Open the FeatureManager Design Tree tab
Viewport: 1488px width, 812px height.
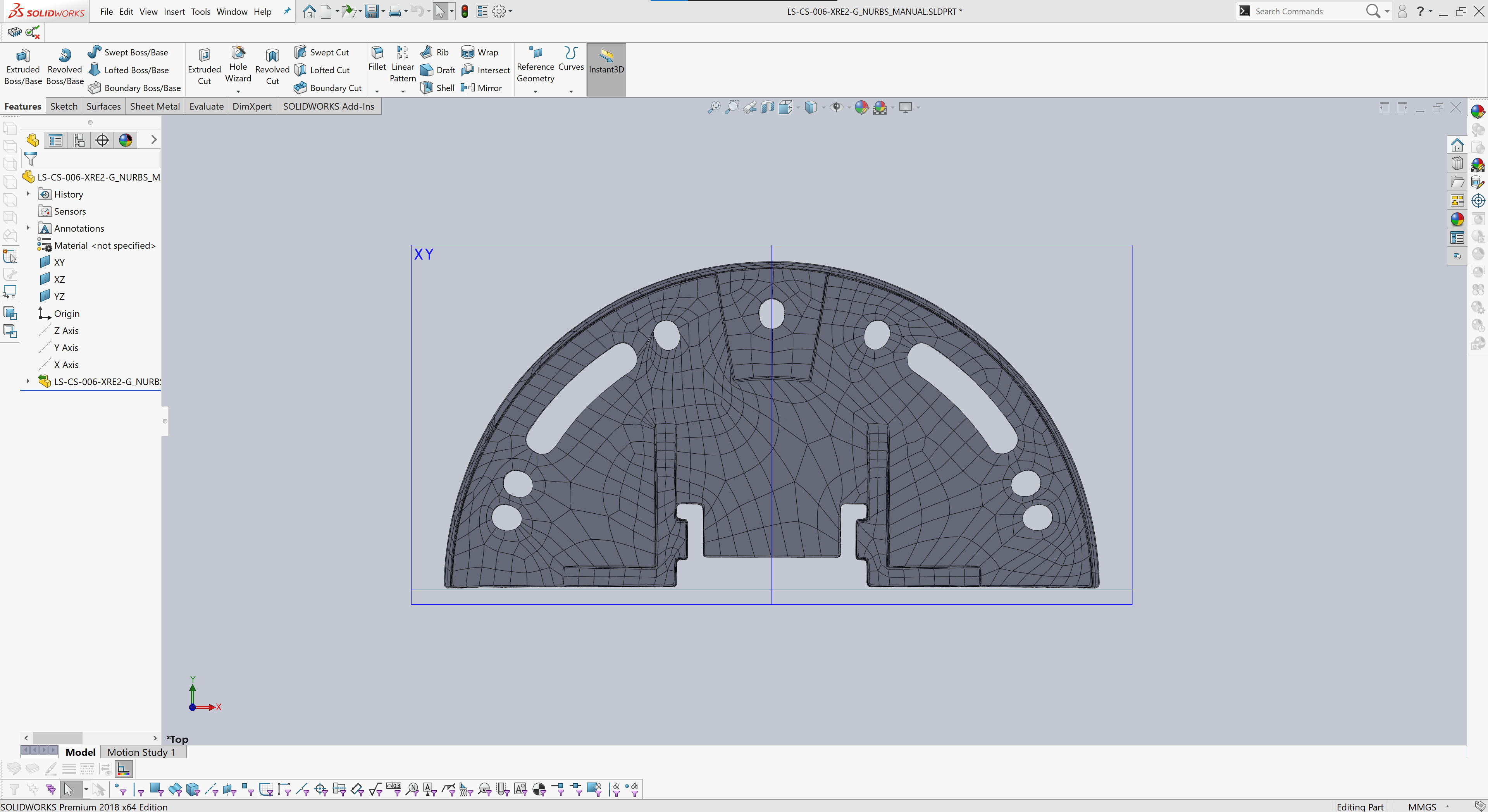tap(32, 140)
